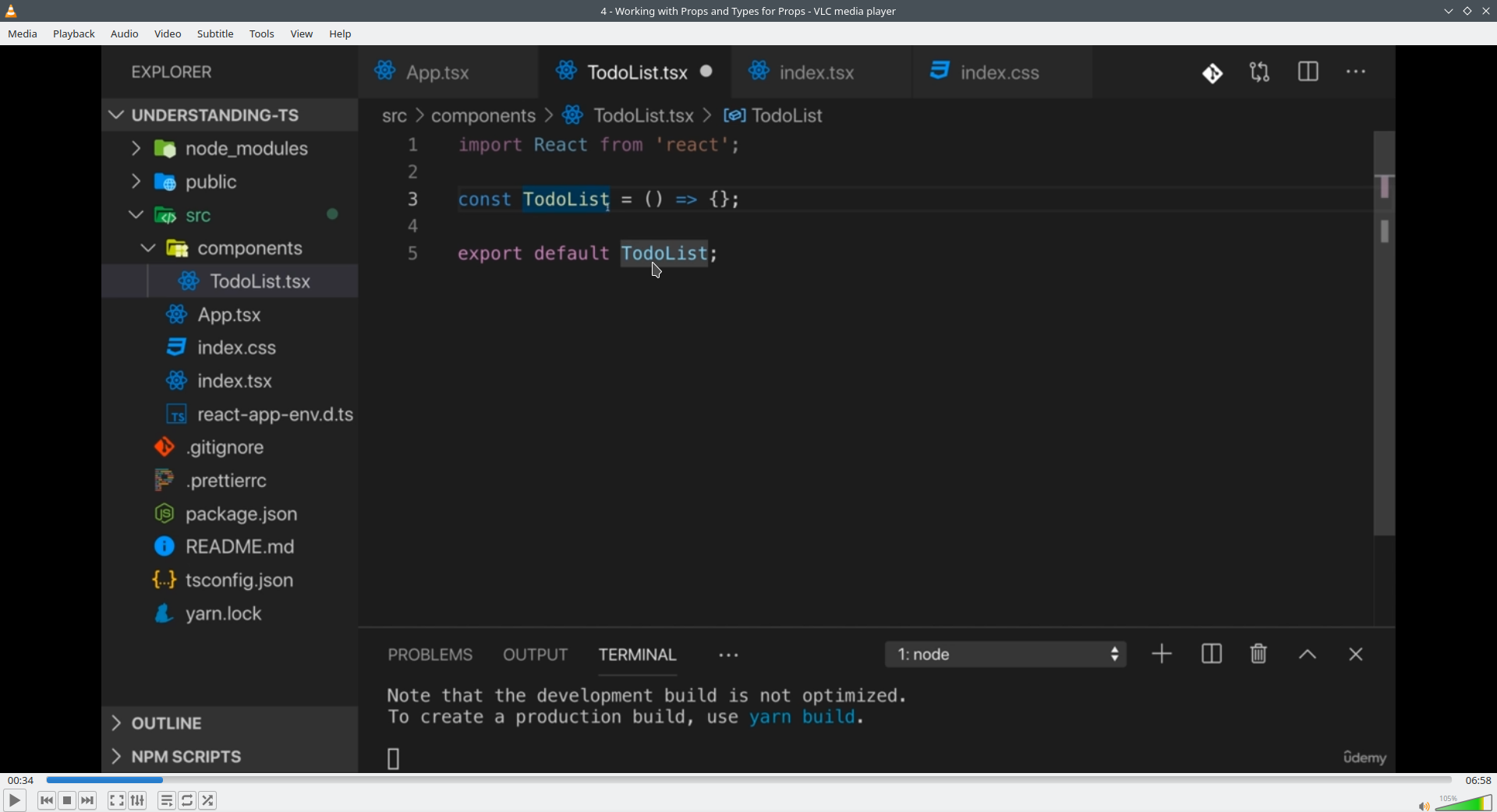
Task: Select the TERMINAL panel tab
Action: point(638,655)
